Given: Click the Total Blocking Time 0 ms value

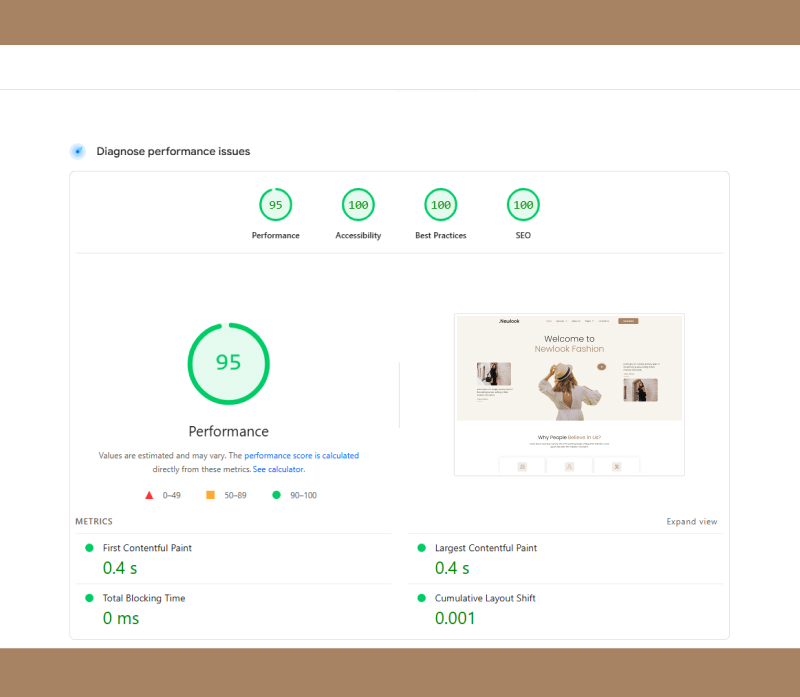Looking at the screenshot, I should click(121, 618).
